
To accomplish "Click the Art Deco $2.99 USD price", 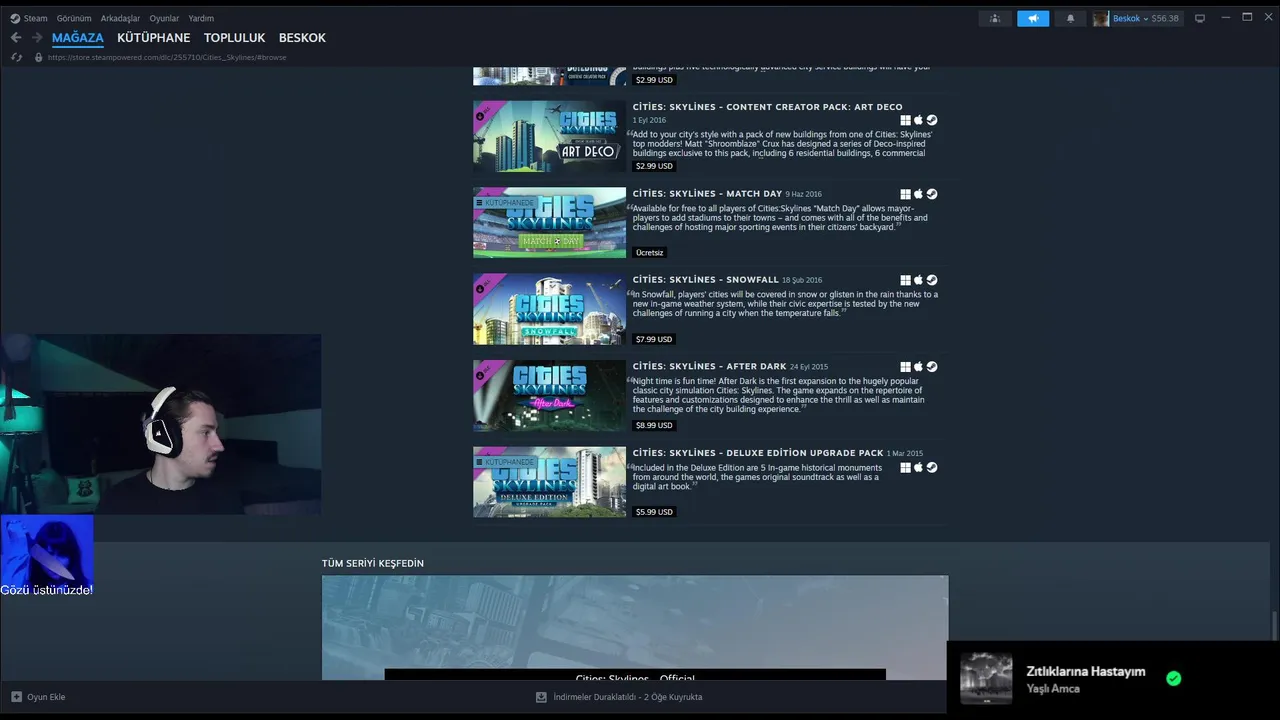I will click(x=654, y=166).
